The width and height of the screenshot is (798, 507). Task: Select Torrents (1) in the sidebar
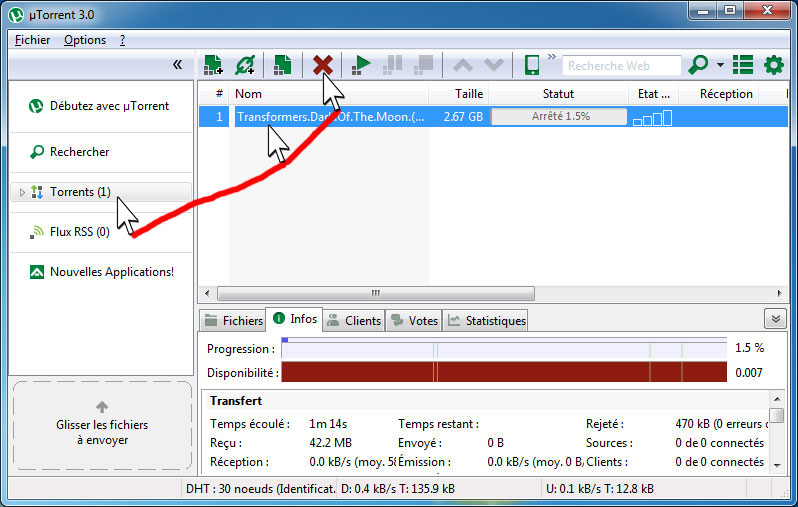100,192
